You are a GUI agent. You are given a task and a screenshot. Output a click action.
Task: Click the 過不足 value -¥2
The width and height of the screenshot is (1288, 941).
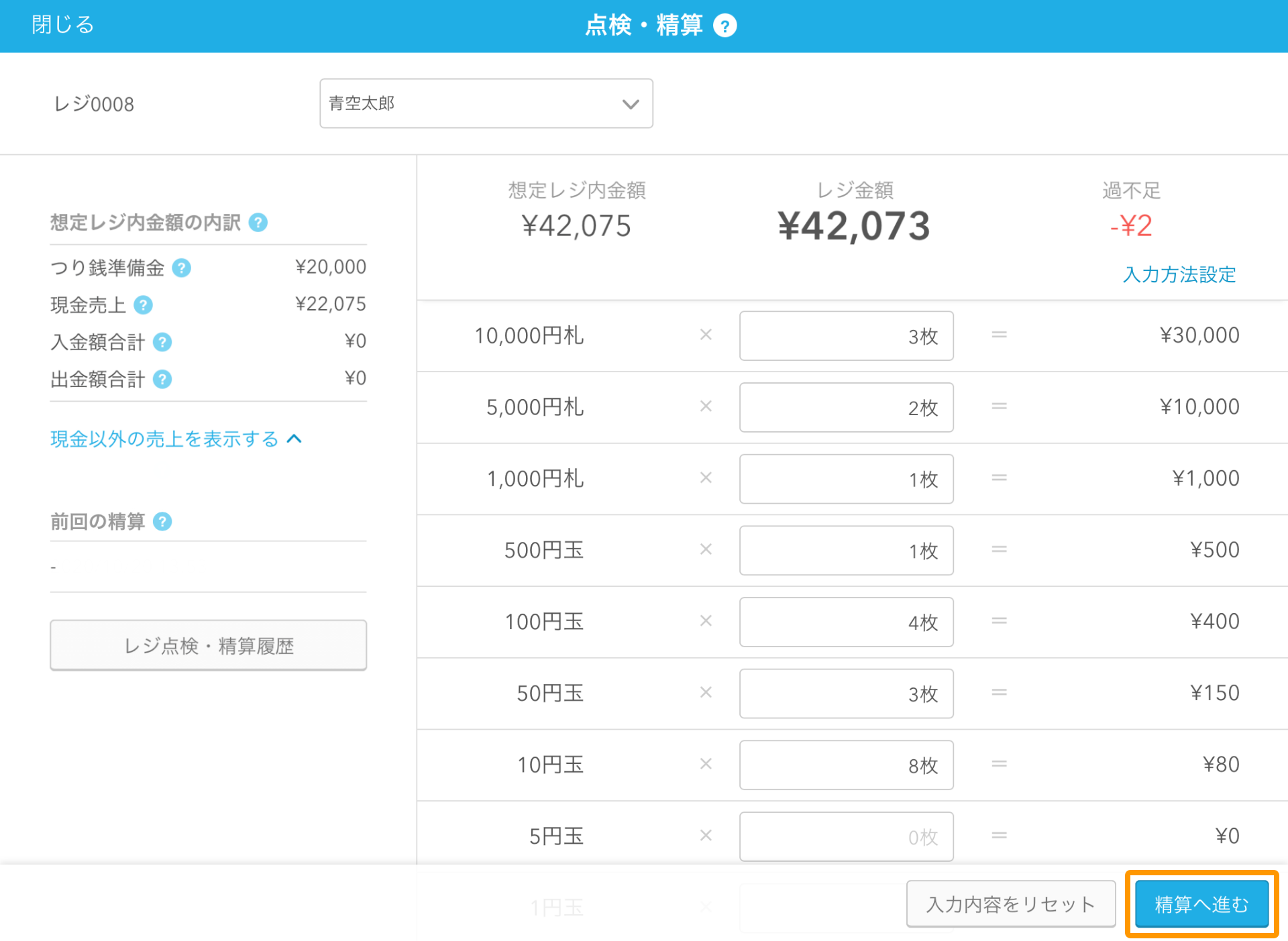click(x=1131, y=225)
